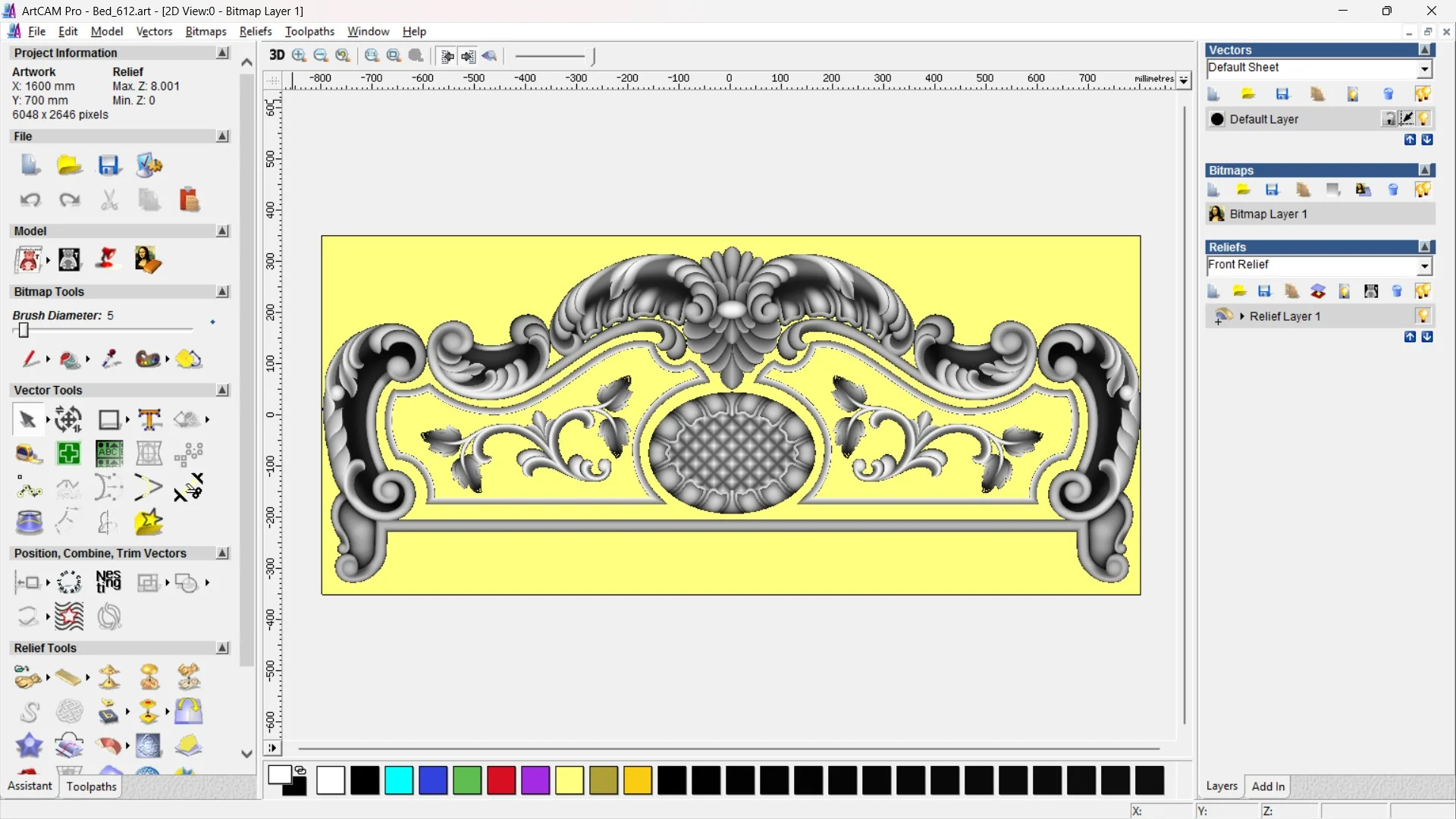Viewport: 1456px width, 819px height.
Task: Select the vector selection arrow tool
Action: pos(28,419)
